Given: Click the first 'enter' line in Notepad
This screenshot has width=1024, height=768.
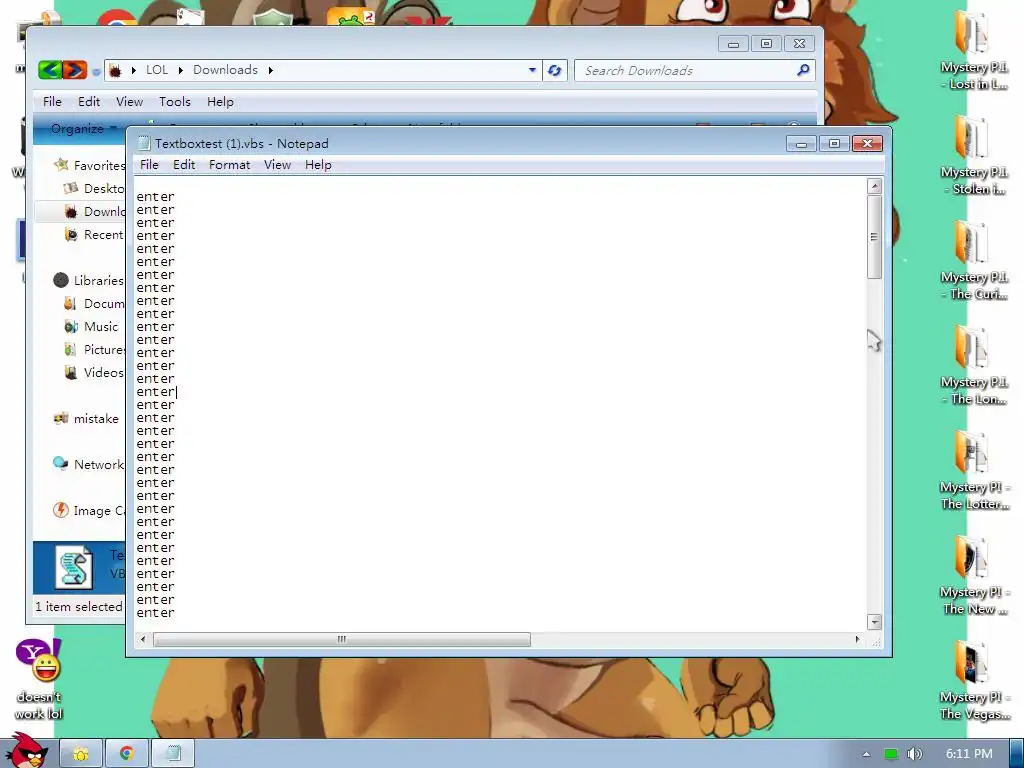Looking at the screenshot, I should pos(155,197).
